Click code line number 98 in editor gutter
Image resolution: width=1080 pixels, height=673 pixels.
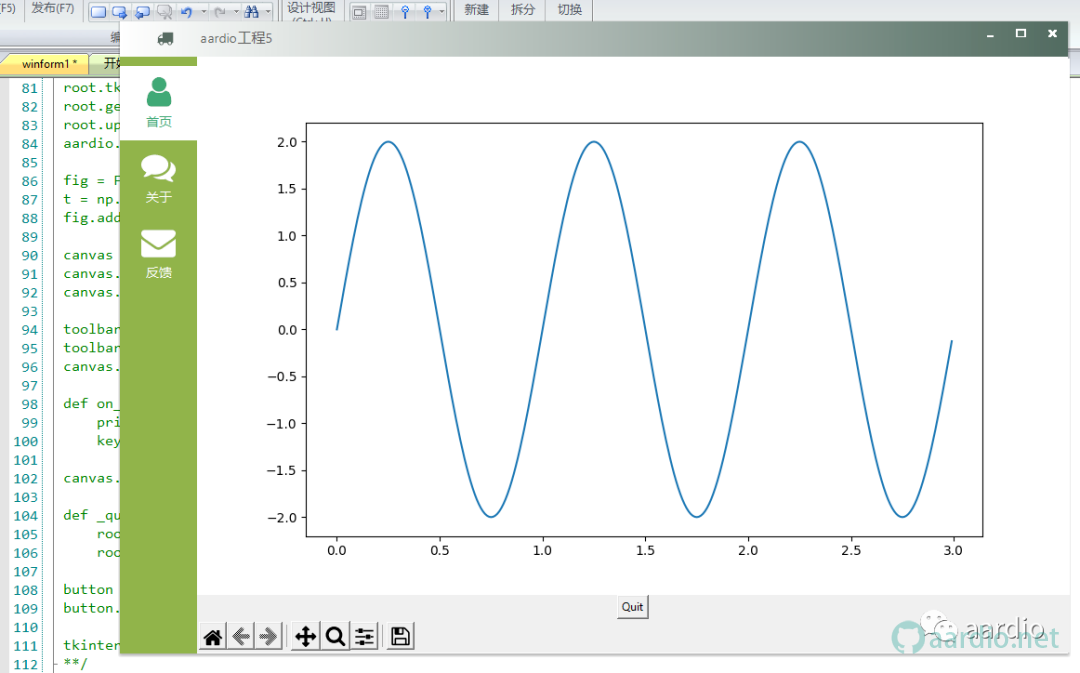coord(30,404)
